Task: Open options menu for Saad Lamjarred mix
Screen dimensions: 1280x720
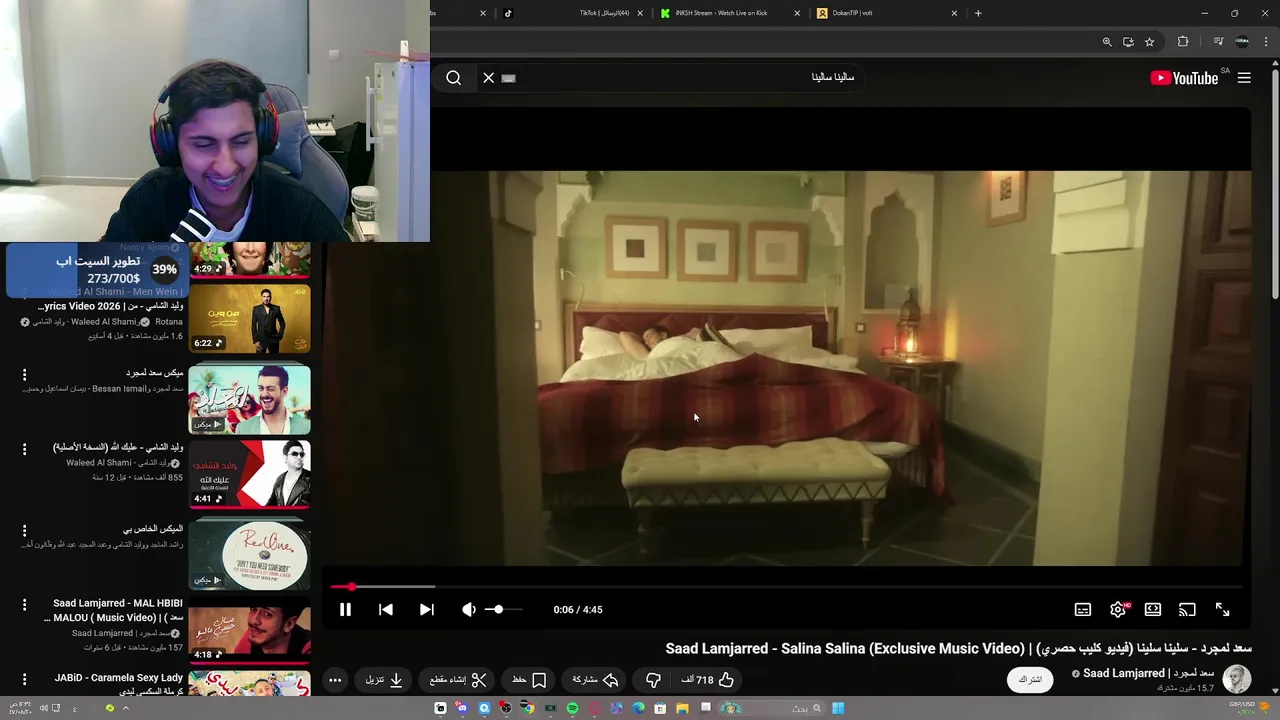Action: click(25, 375)
